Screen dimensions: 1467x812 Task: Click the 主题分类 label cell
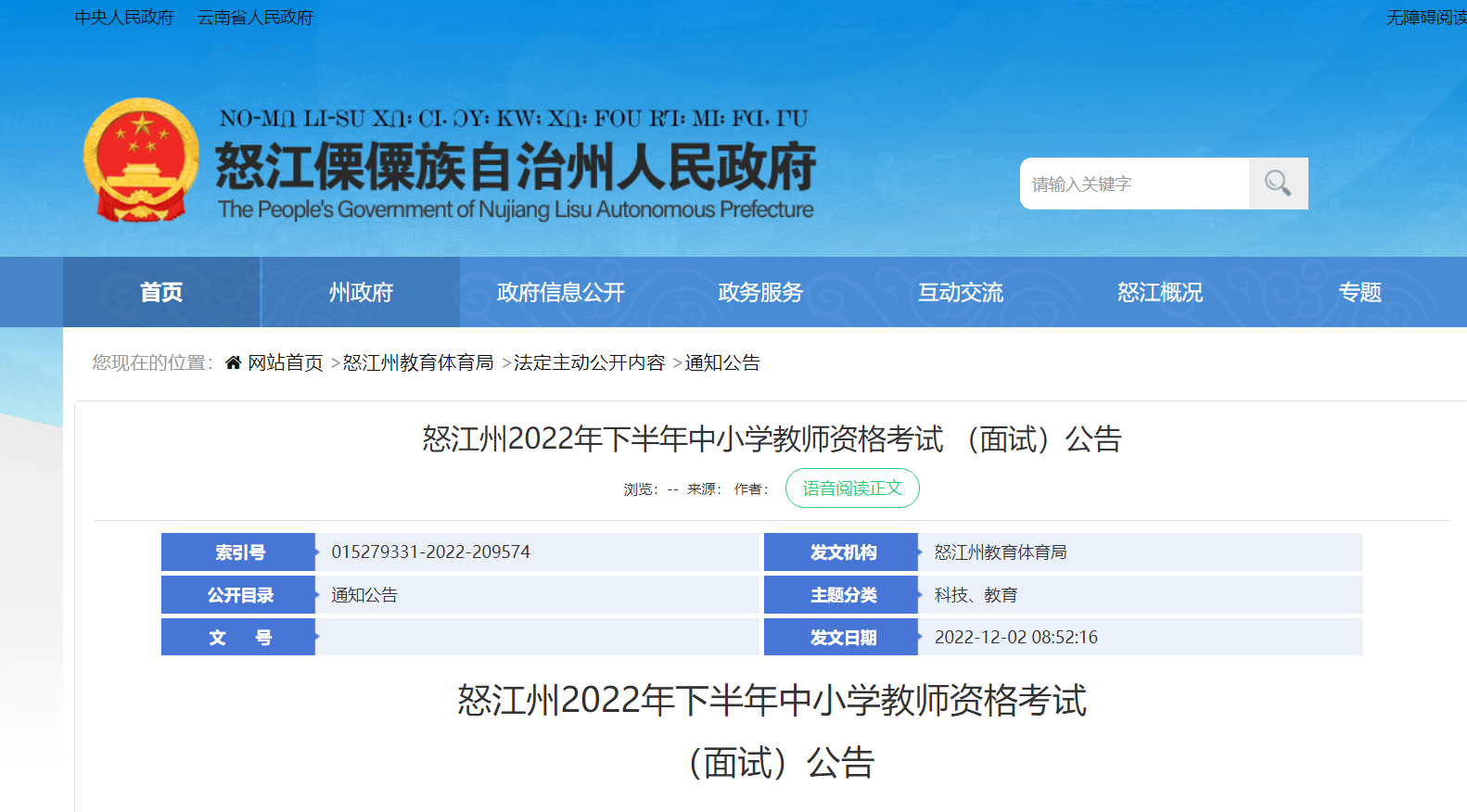(x=841, y=594)
